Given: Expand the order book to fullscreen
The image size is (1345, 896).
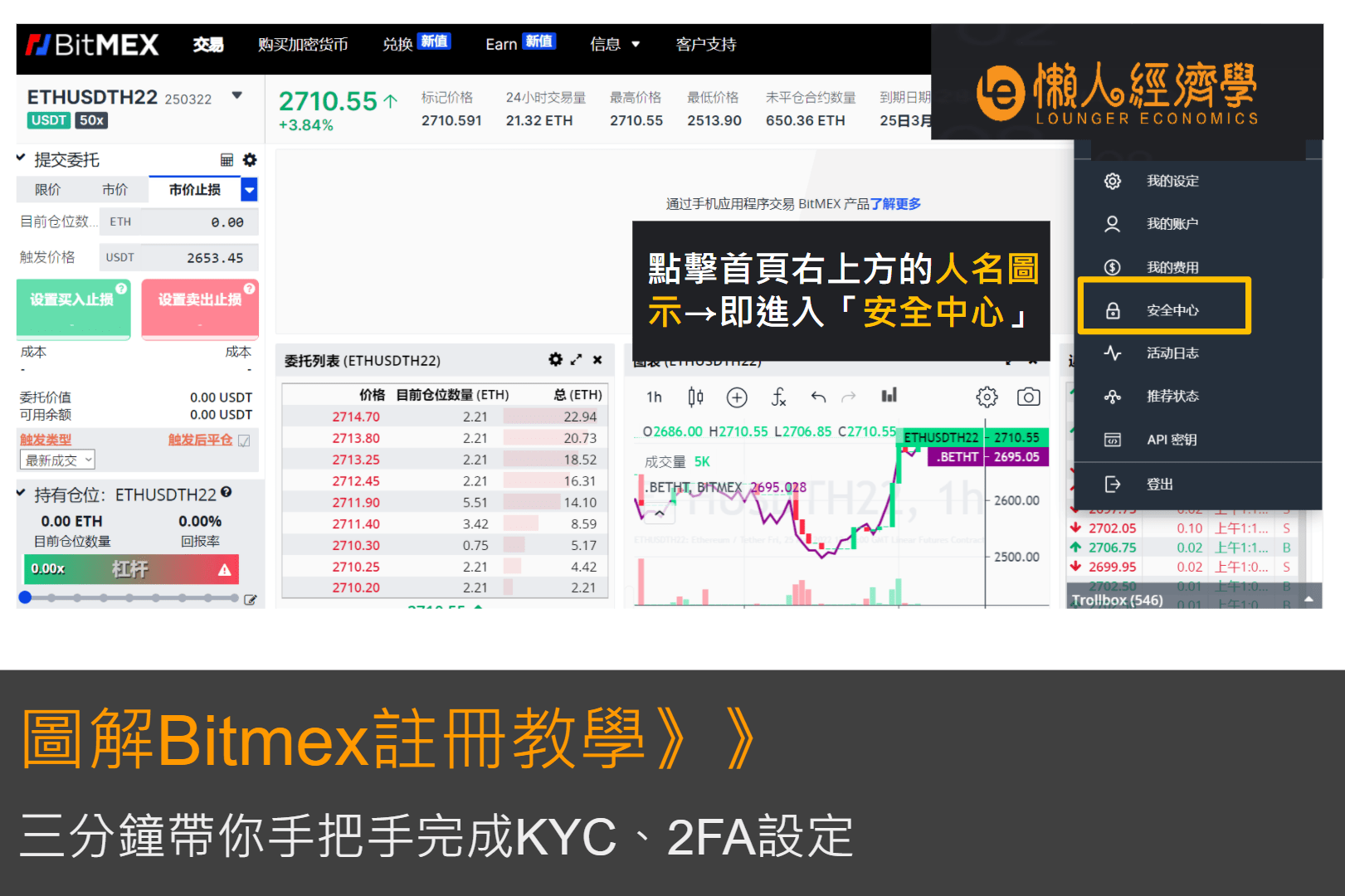Looking at the screenshot, I should [x=577, y=359].
